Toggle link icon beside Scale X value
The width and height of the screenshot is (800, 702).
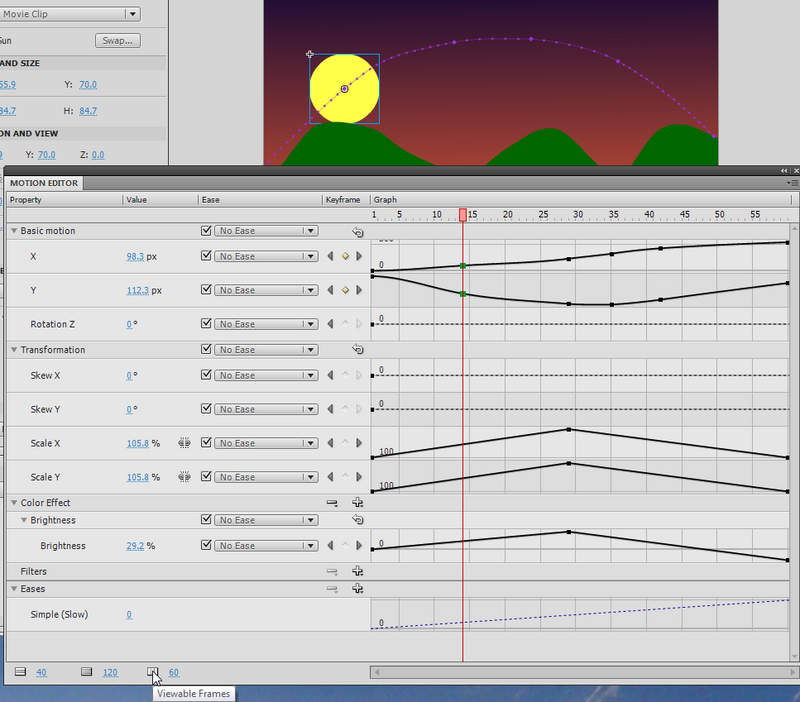click(185, 443)
